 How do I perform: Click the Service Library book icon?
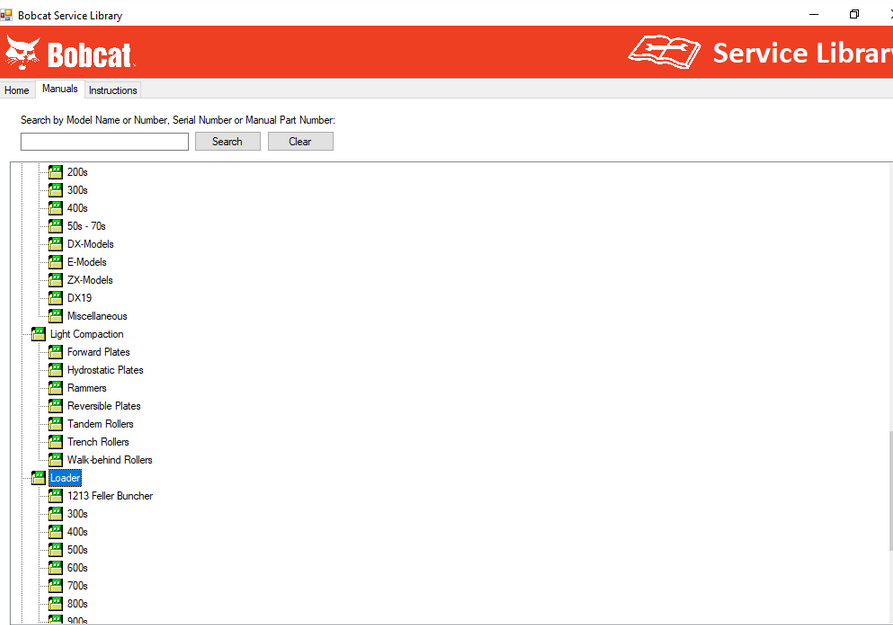point(664,52)
